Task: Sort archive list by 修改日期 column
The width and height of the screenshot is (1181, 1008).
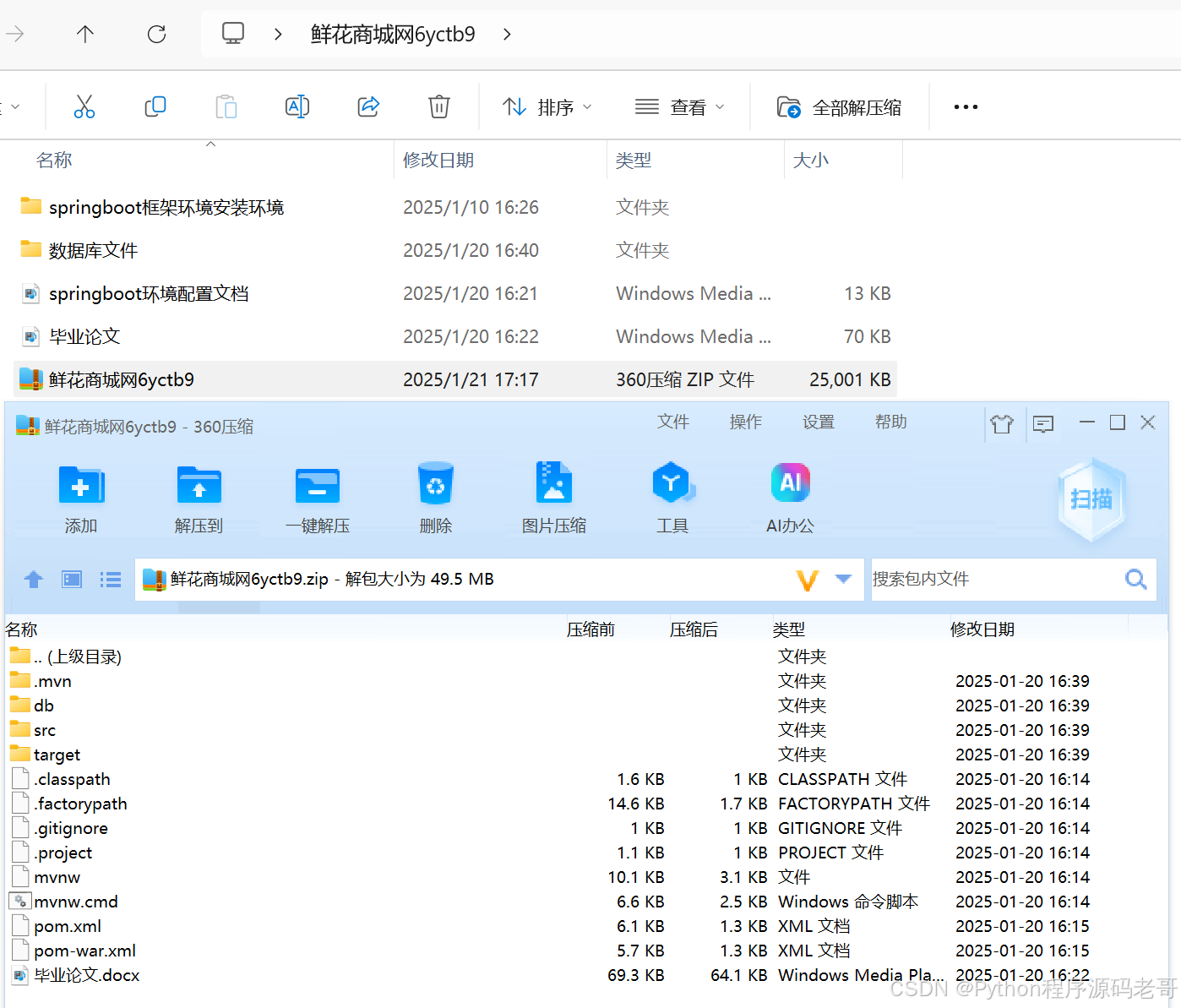Action: point(982,629)
